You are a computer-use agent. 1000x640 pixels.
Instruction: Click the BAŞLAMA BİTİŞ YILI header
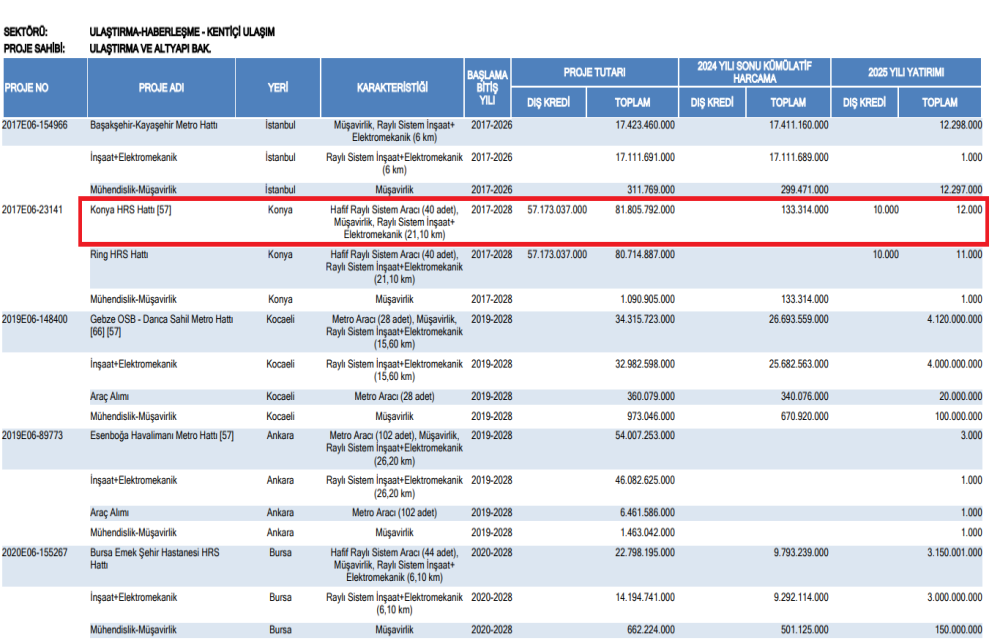[487, 88]
